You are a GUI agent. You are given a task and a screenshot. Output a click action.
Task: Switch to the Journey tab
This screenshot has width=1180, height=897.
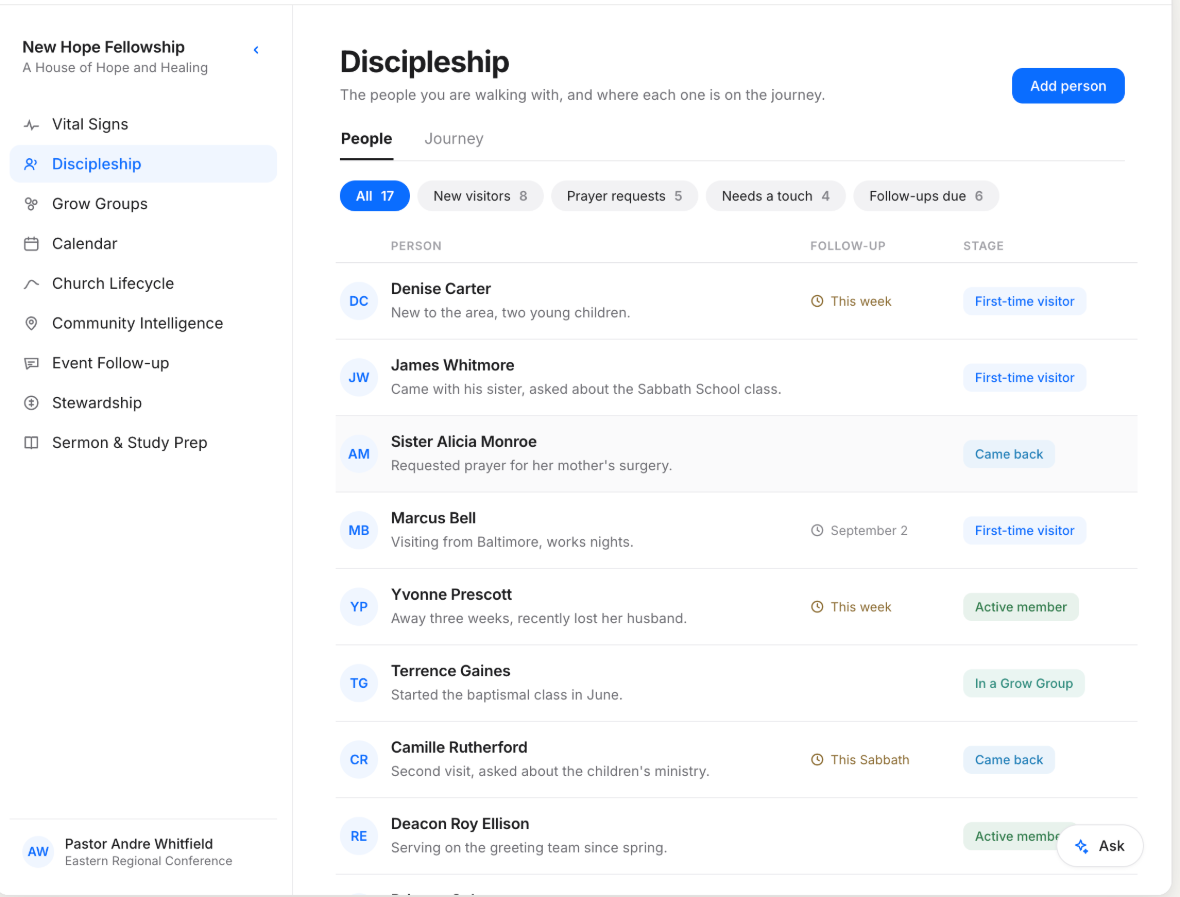coord(454,138)
